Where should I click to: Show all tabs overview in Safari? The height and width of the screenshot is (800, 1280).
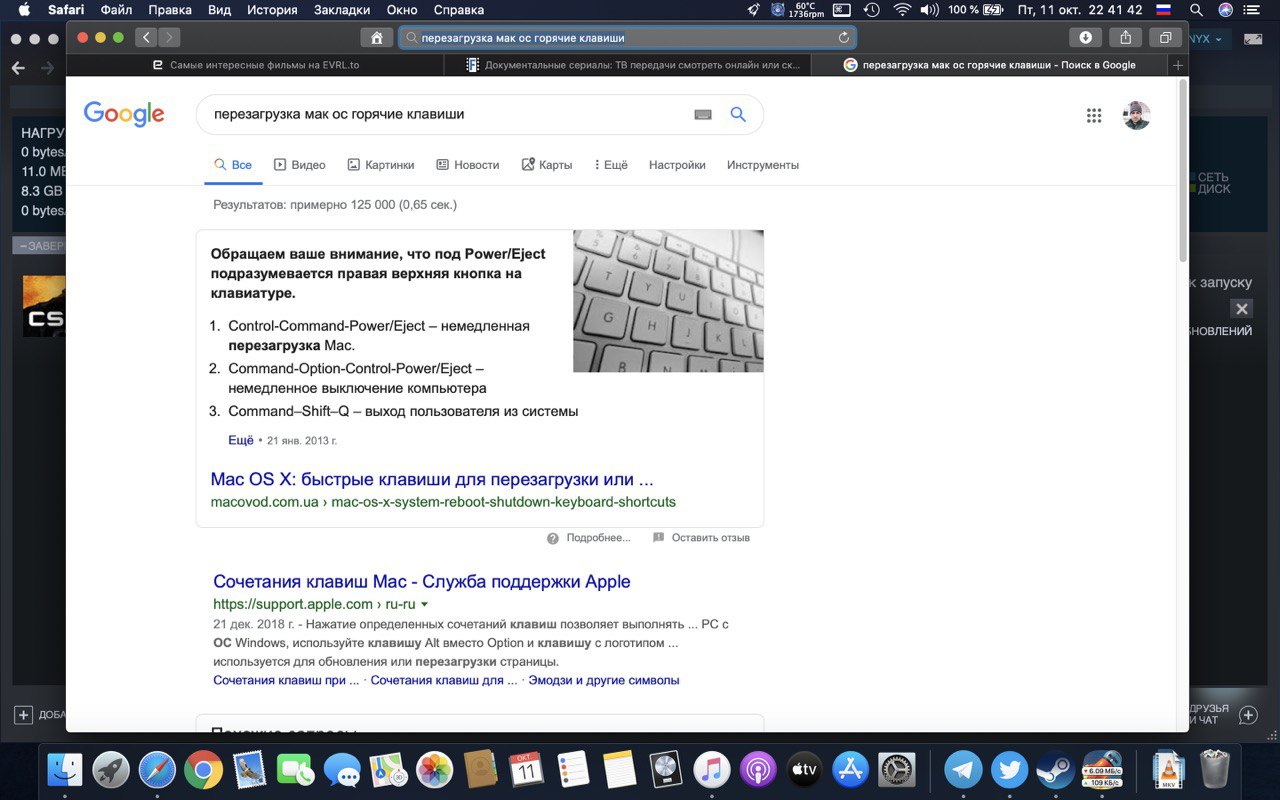(1165, 38)
